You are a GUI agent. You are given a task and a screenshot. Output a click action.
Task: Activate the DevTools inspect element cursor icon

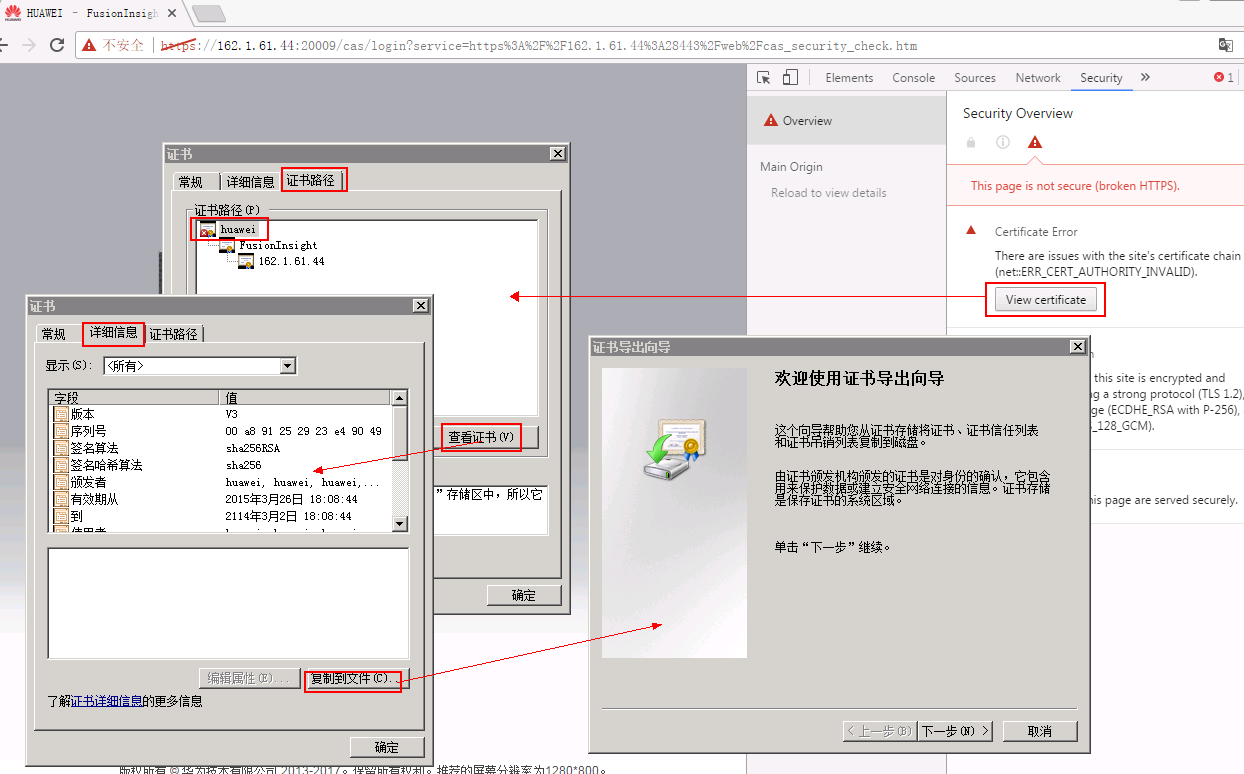coord(764,77)
